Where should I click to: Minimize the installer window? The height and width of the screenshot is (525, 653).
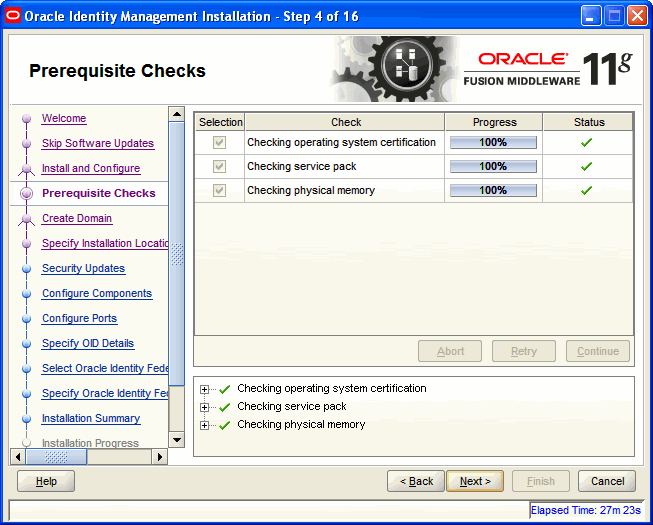[591, 16]
